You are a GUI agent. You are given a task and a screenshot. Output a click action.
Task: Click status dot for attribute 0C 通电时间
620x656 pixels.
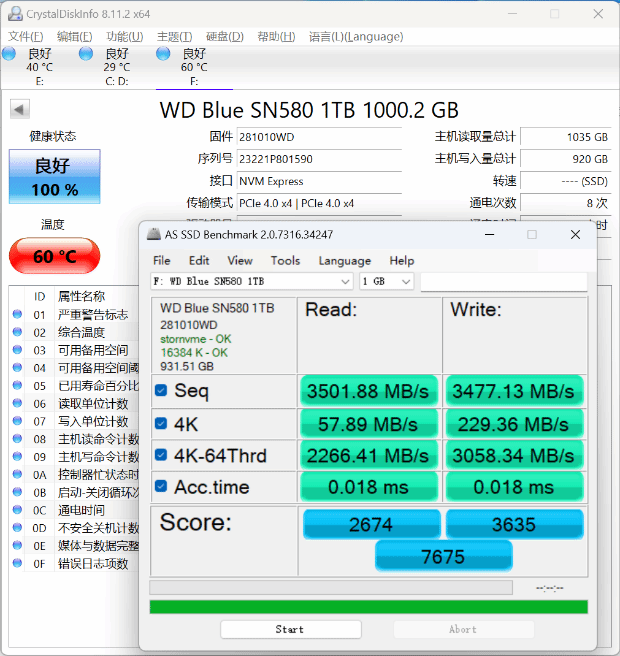17,510
